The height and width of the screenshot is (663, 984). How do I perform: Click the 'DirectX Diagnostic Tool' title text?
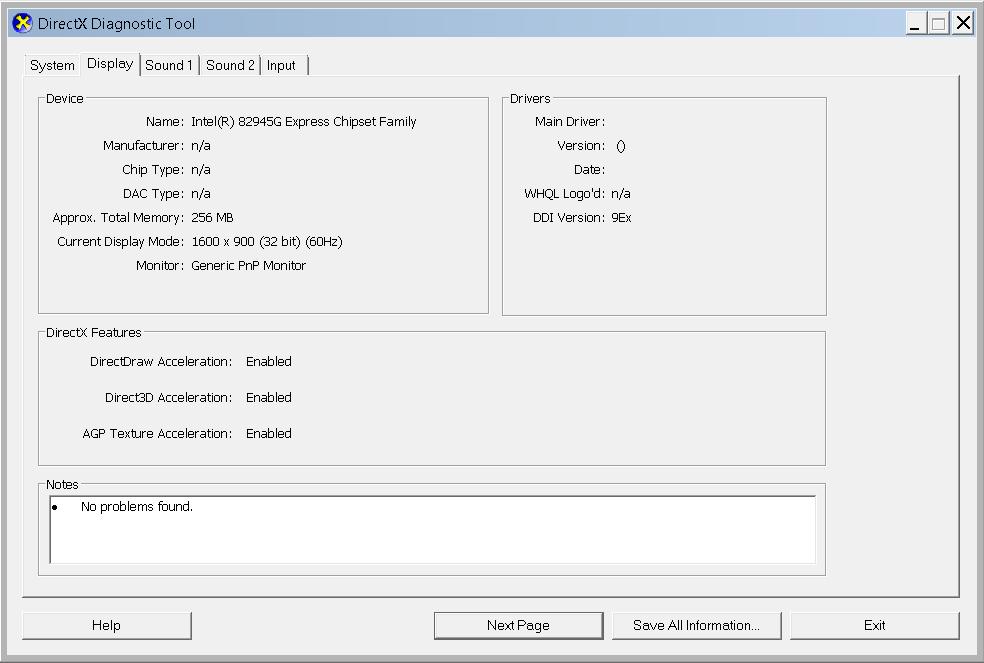click(116, 24)
